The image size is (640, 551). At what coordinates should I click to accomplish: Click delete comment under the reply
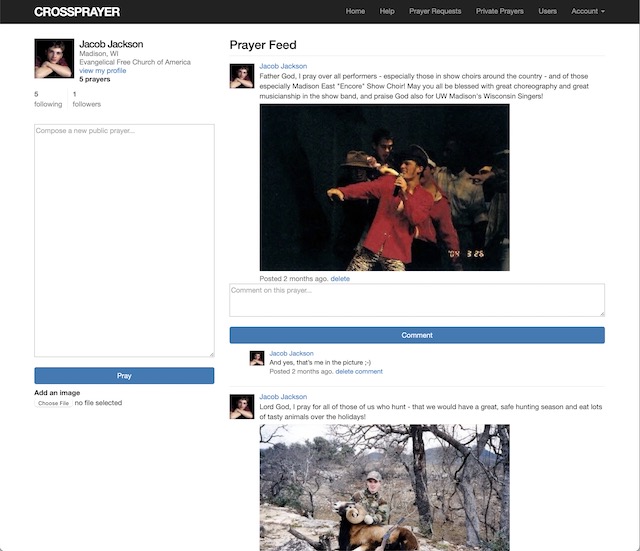click(x=358, y=371)
